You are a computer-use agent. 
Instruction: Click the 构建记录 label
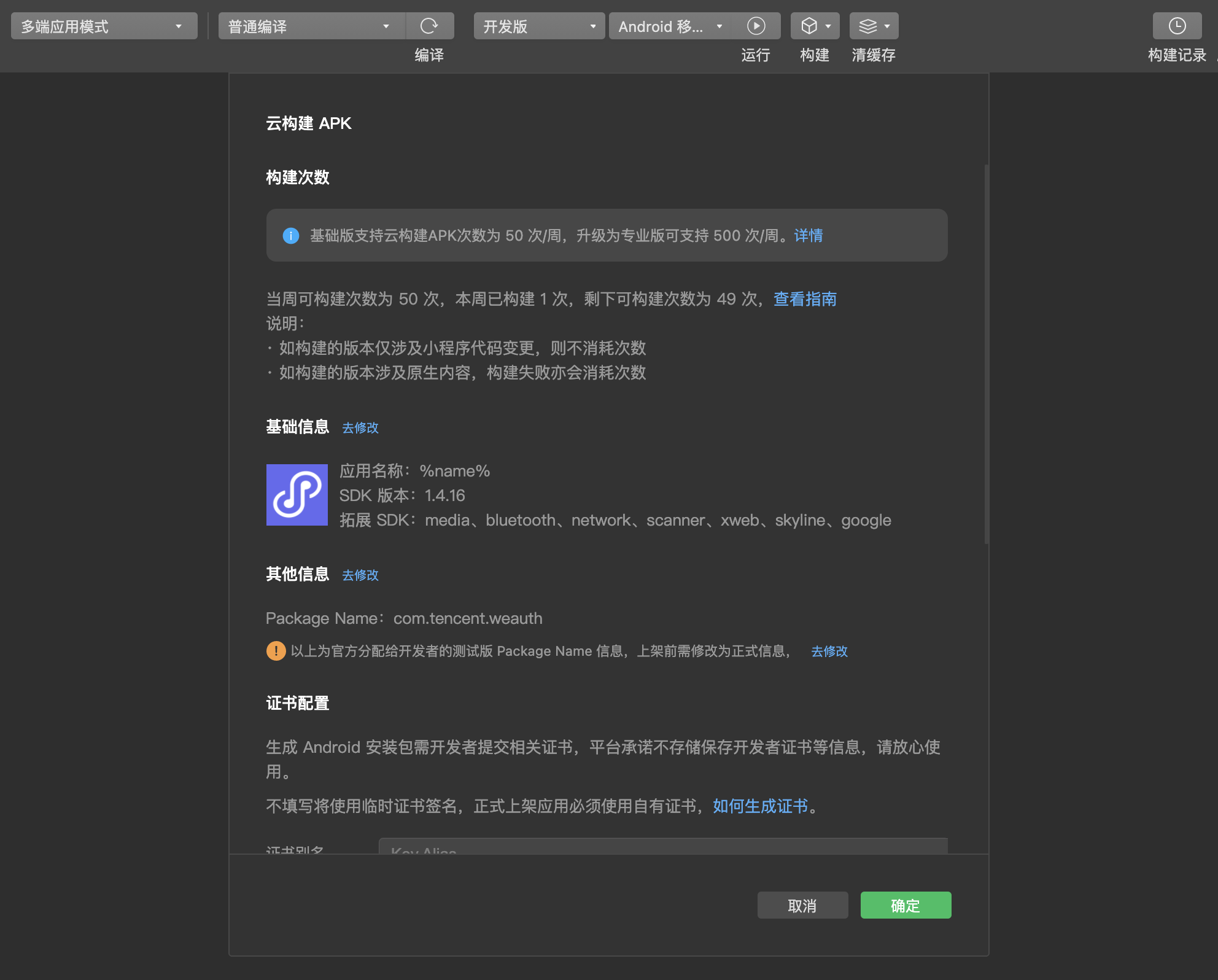[x=1177, y=55]
